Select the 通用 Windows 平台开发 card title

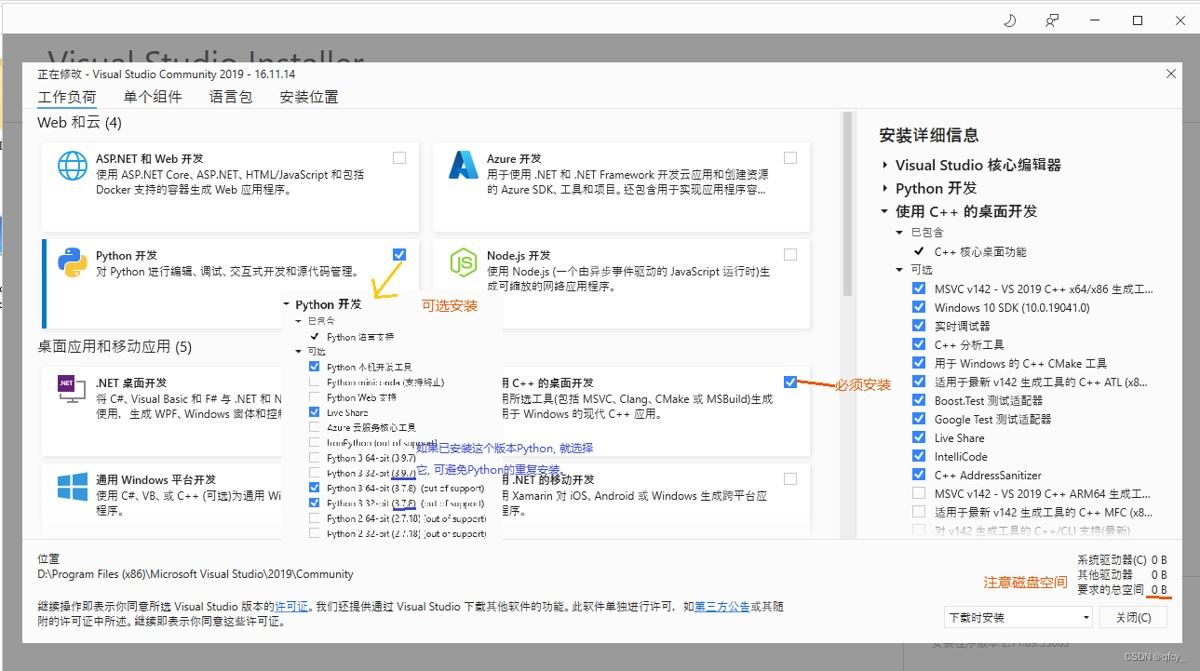pos(156,480)
